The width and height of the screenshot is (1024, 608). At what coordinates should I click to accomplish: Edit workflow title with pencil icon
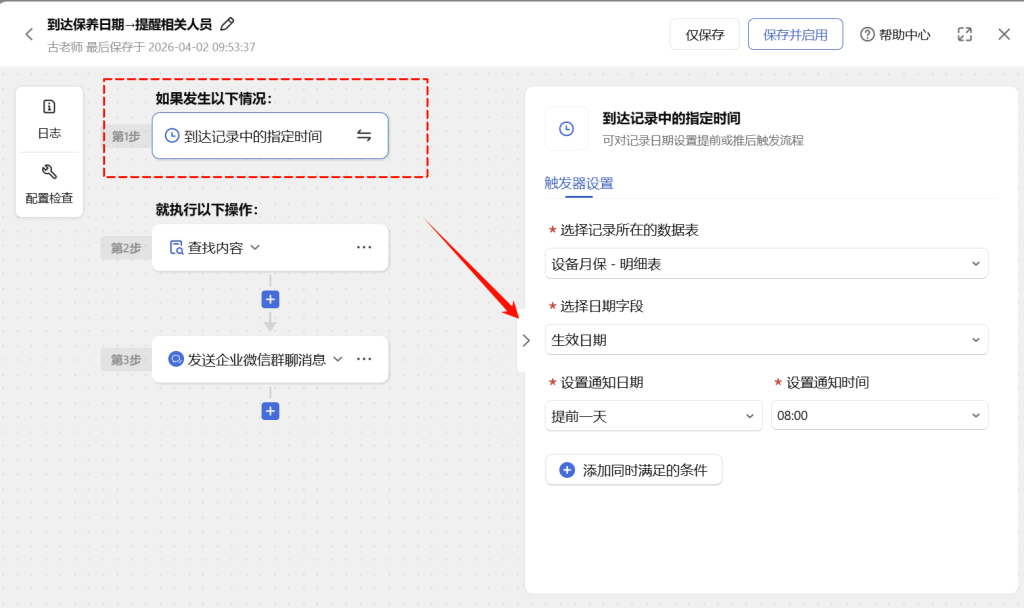(x=227, y=24)
